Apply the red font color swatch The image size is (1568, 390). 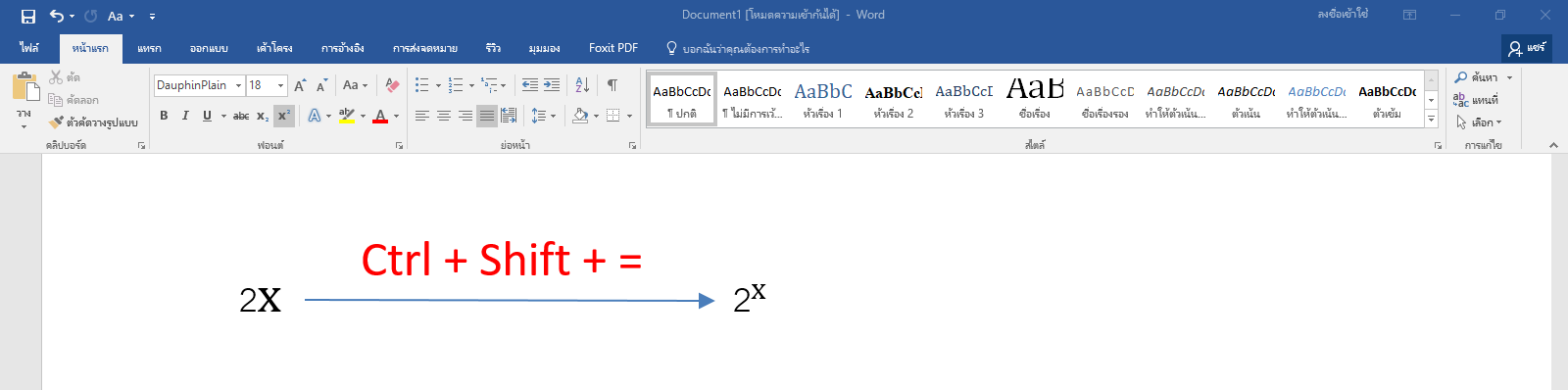380,116
